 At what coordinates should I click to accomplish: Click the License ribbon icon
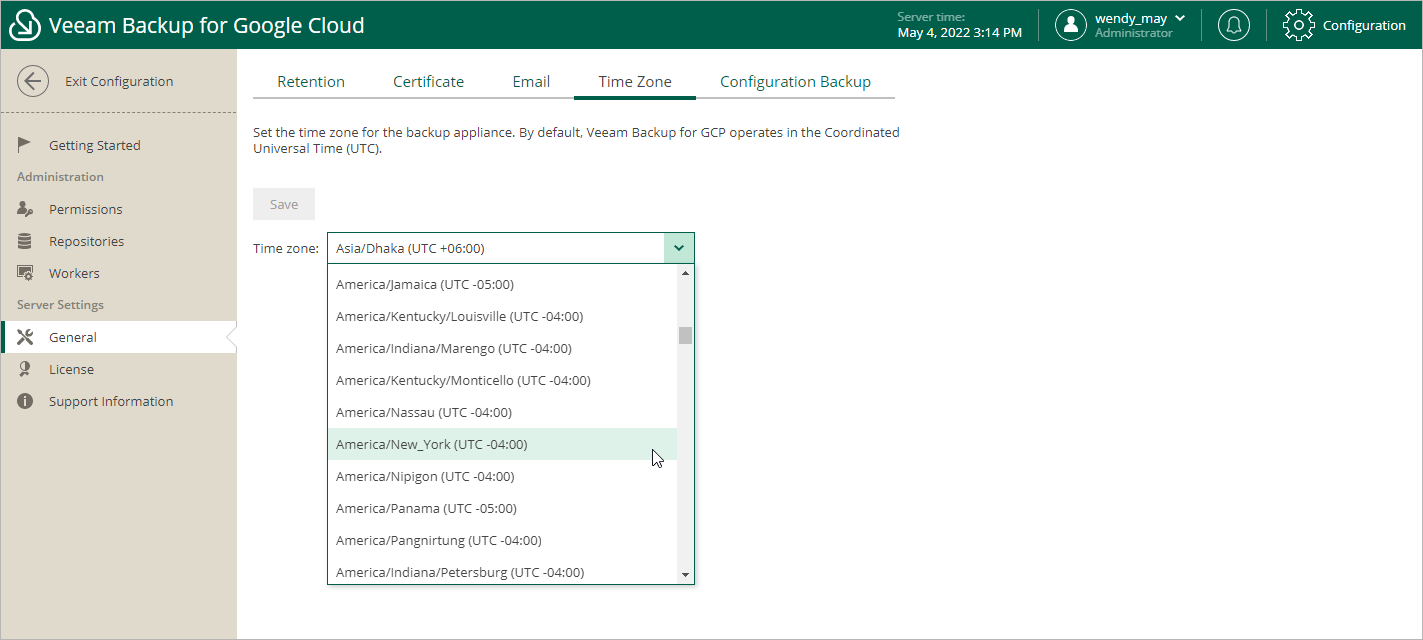tap(25, 369)
